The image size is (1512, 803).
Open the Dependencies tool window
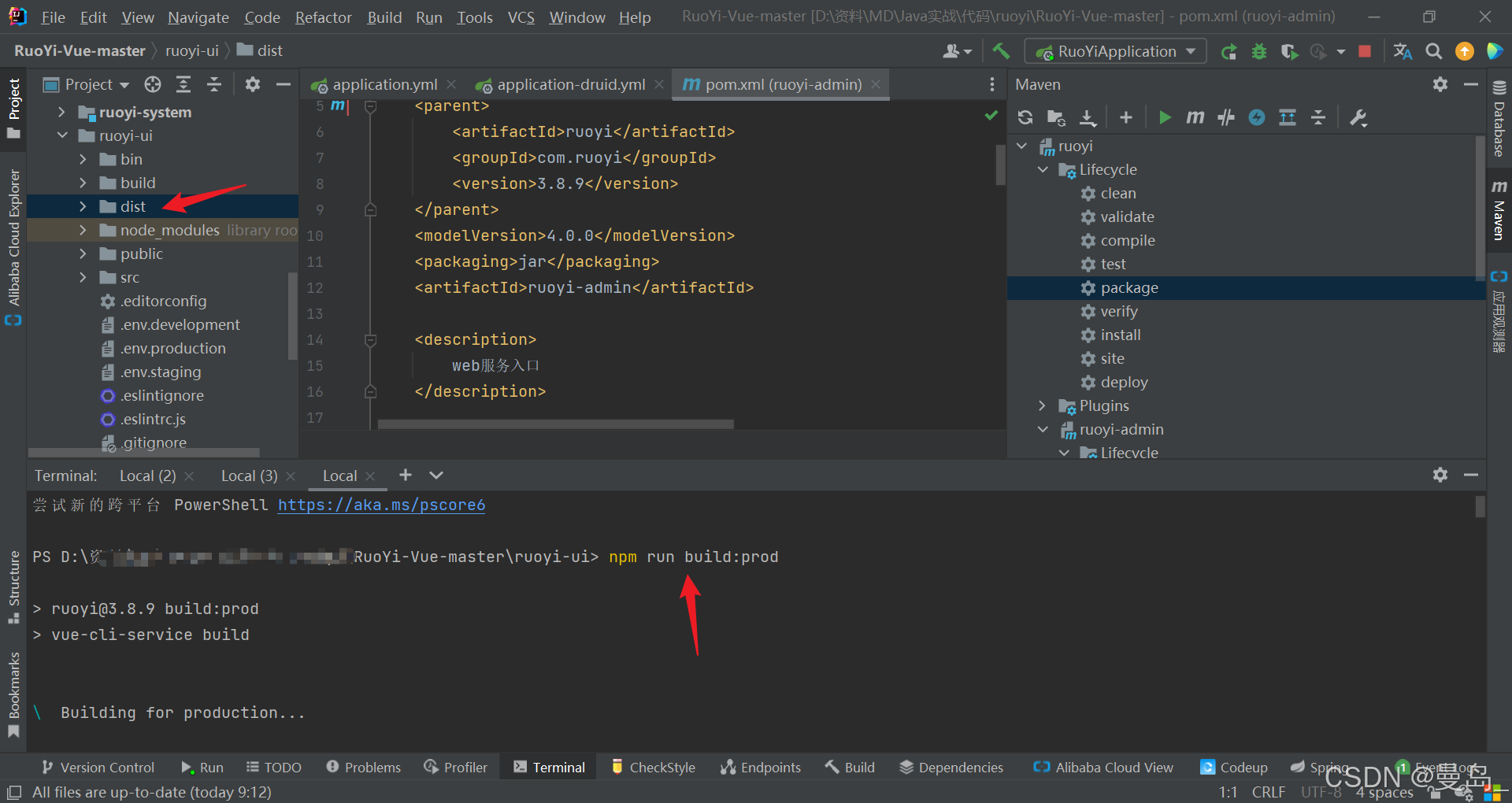click(951, 767)
